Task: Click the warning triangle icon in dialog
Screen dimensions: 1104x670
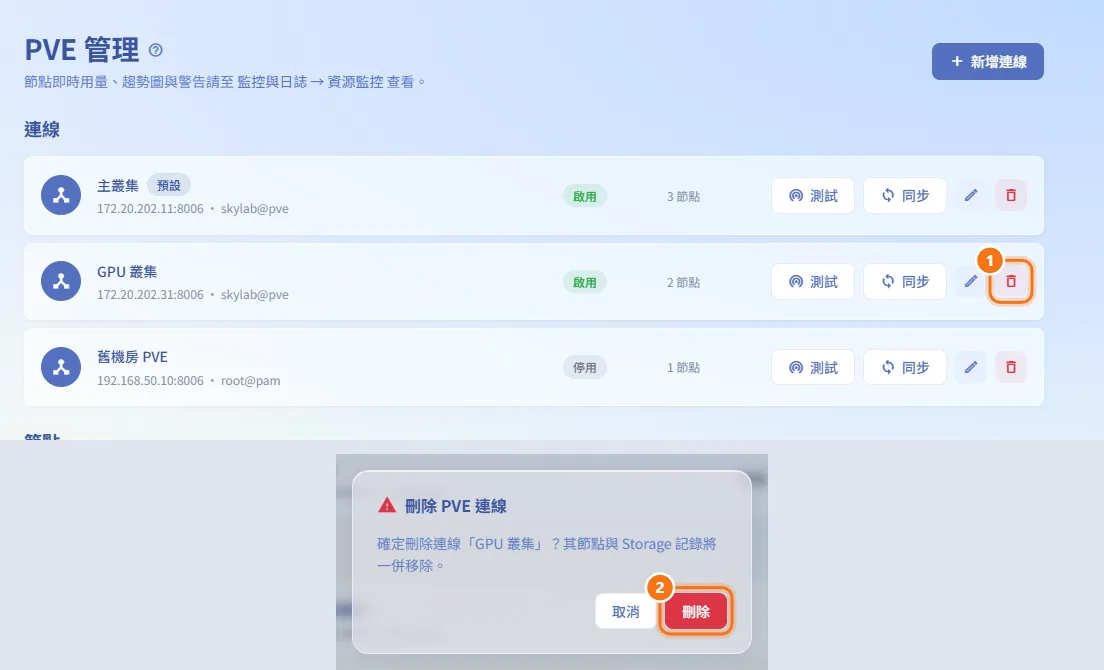Action: point(387,505)
